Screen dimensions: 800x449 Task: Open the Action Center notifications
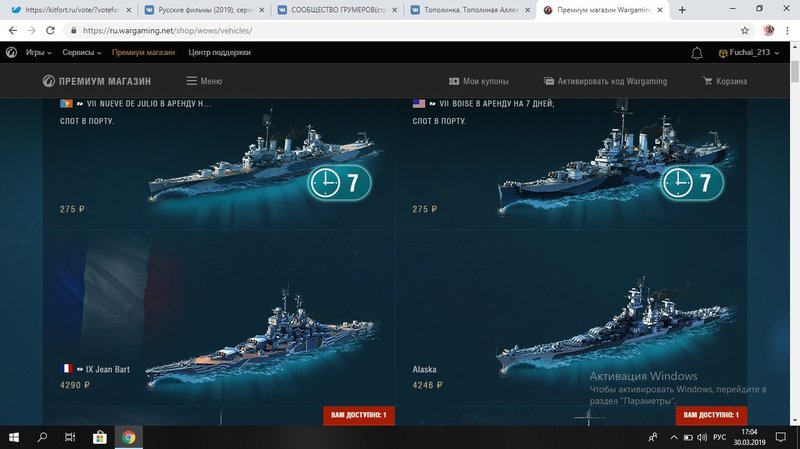(781, 437)
